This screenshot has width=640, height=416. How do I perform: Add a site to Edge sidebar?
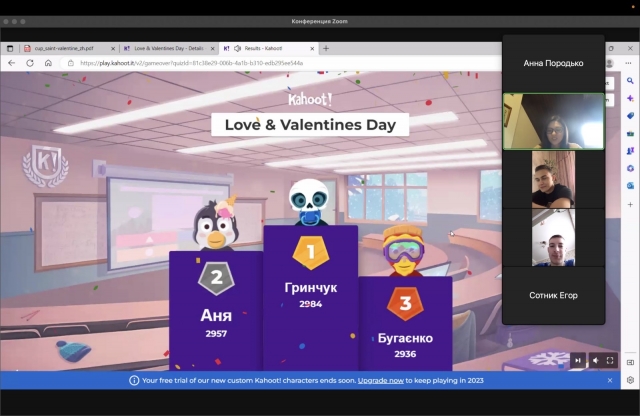pos(630,204)
